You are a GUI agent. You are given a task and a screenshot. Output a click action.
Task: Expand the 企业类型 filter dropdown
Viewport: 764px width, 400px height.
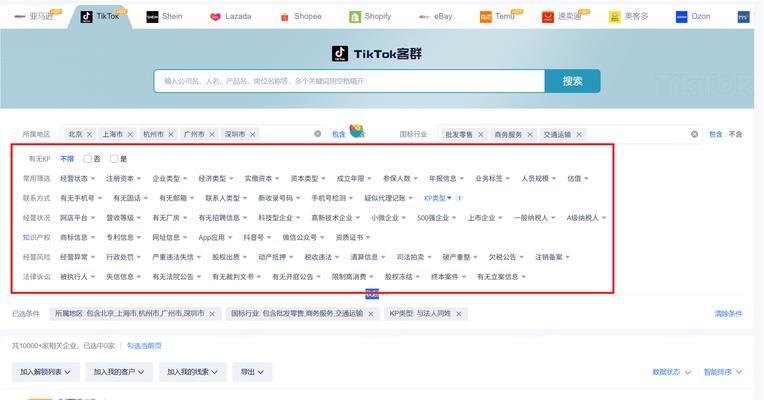coord(170,179)
